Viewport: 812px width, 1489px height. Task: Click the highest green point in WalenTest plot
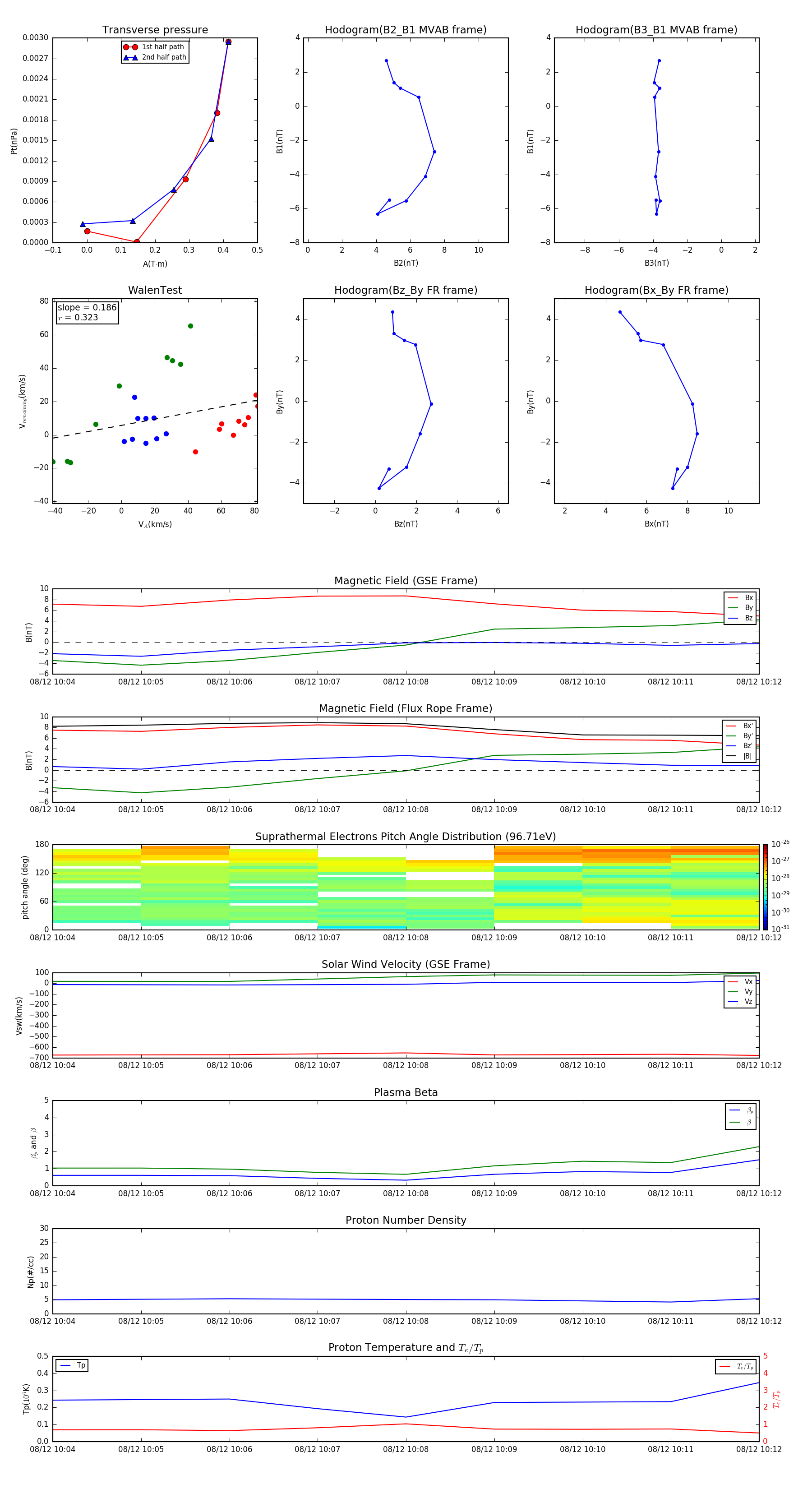pyautogui.click(x=190, y=326)
